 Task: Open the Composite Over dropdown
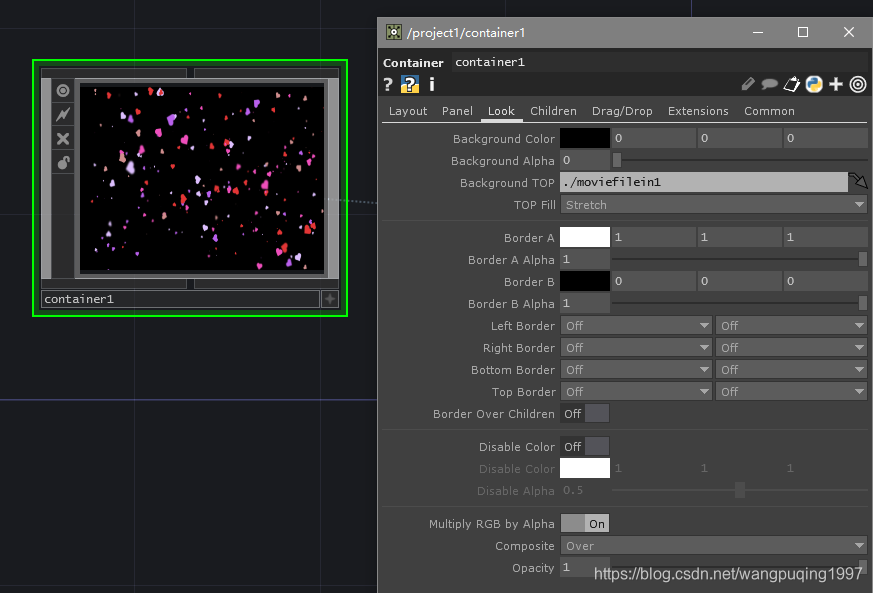[x=713, y=546]
